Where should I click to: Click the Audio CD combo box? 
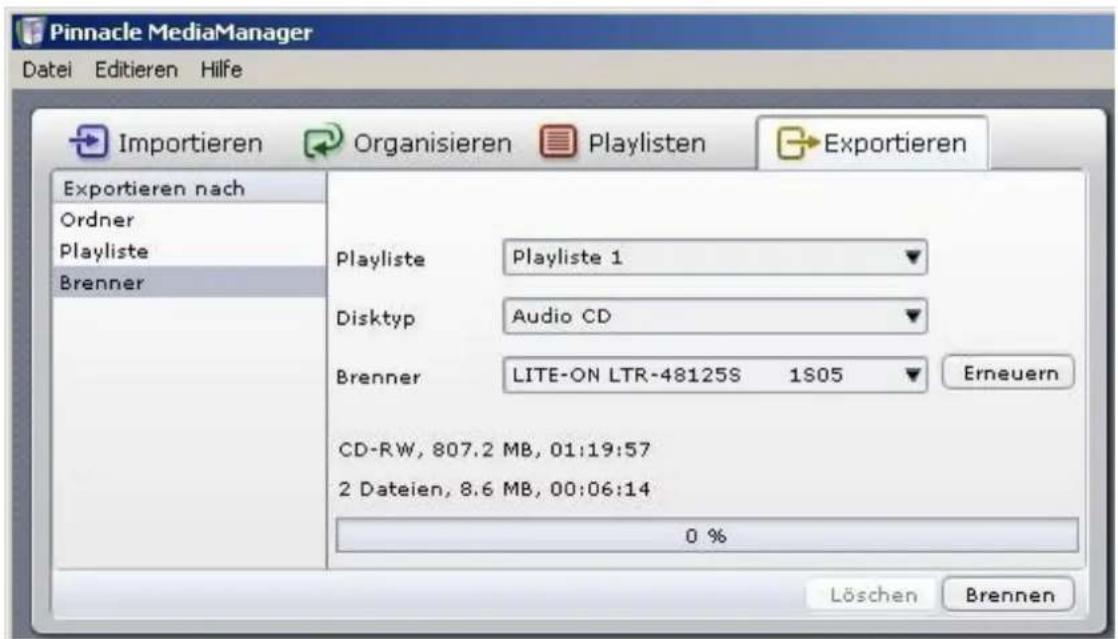[714, 316]
